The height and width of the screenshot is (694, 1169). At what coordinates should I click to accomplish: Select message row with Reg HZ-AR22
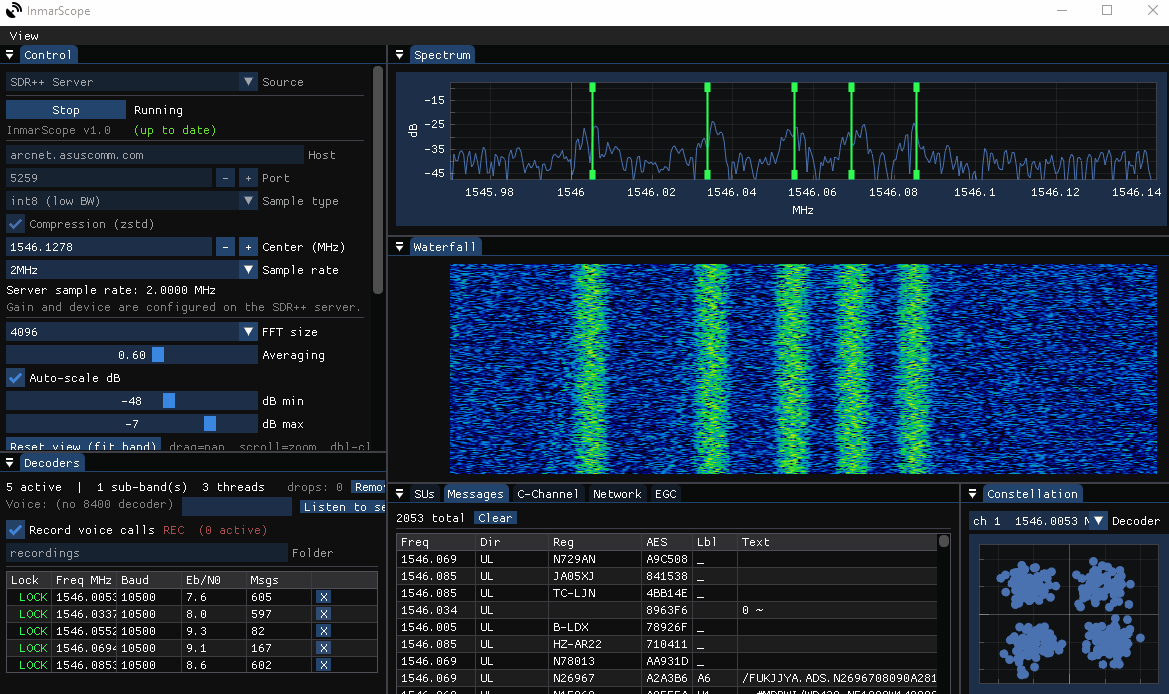667,644
